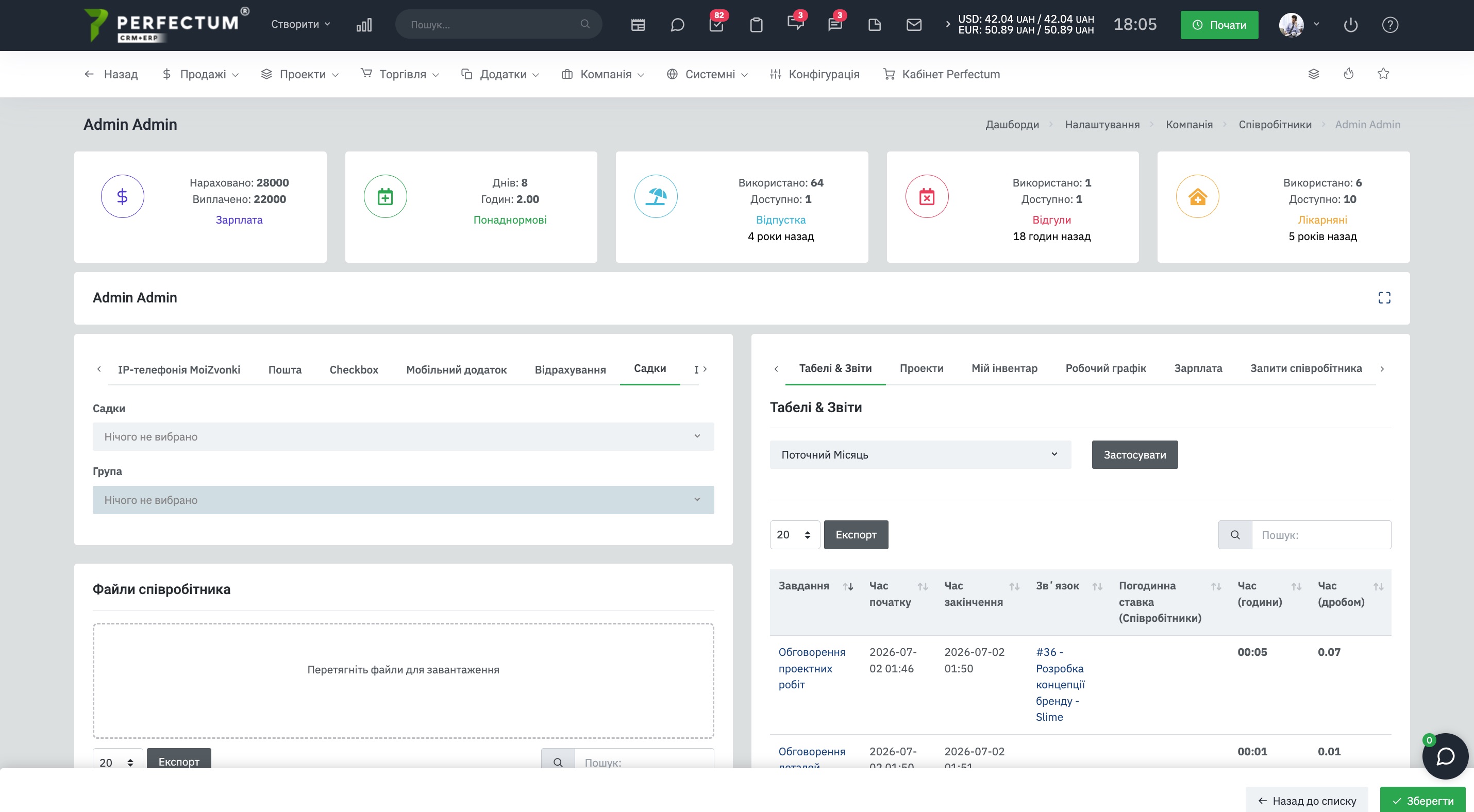
Task: Open the Системні menu
Action: 707,74
